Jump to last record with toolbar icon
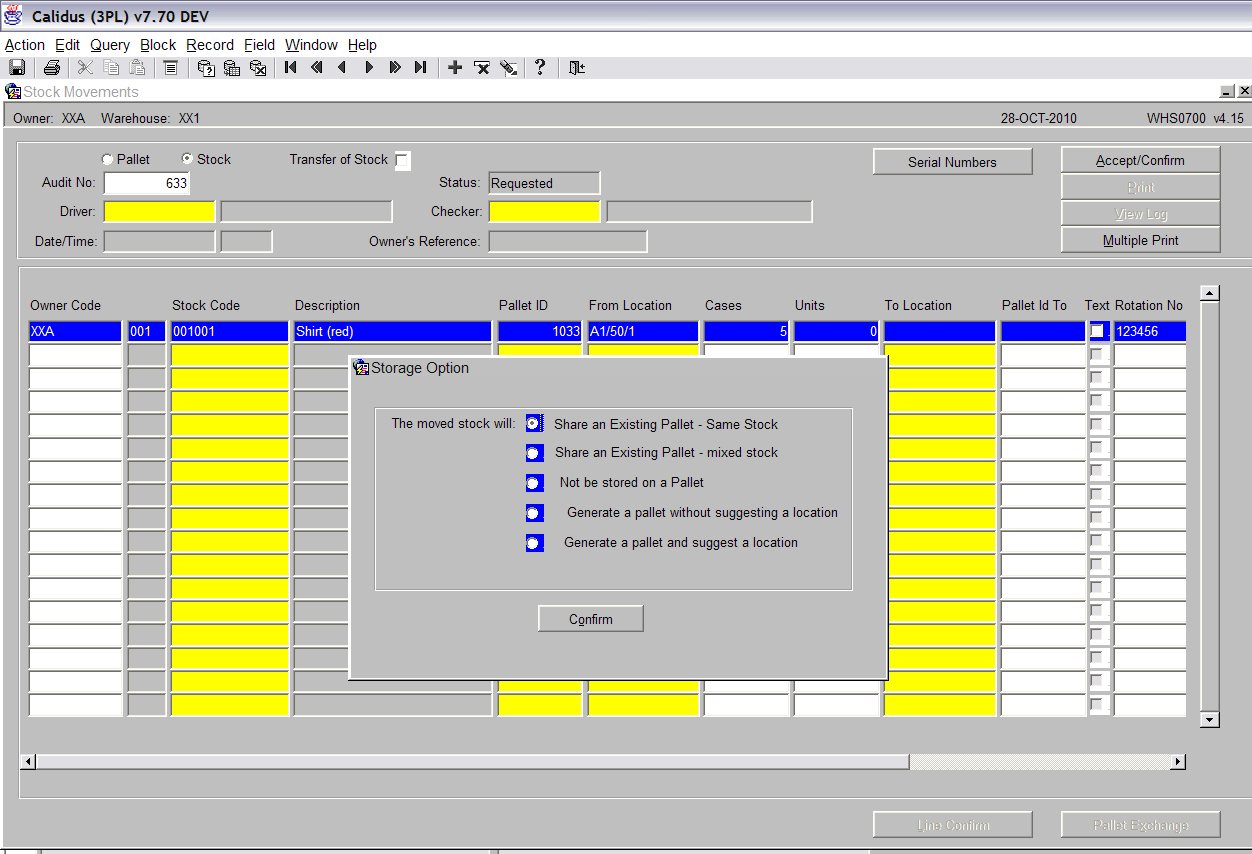This screenshot has height=854, width=1252. click(x=421, y=68)
